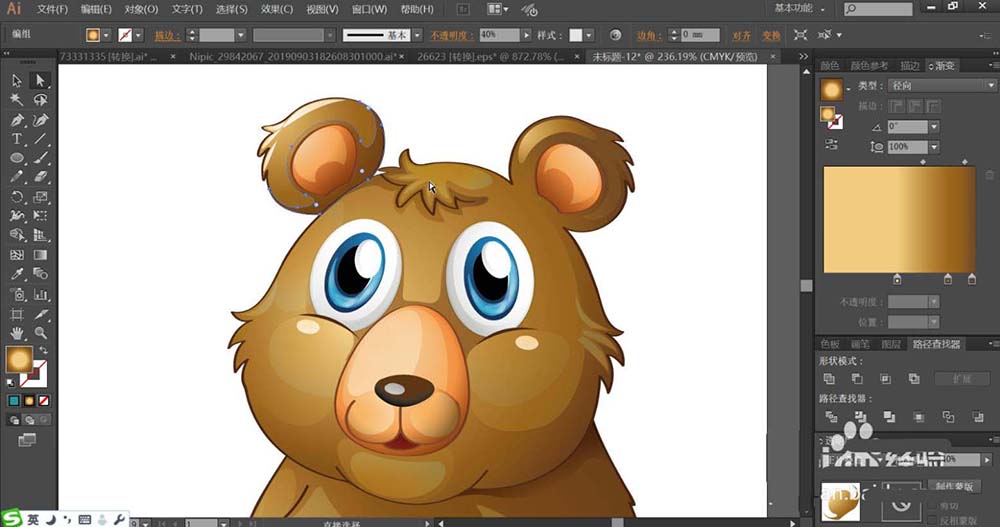Screen dimensions: 1000x527
Task: Click leftmost gradient color stop
Action: click(x=897, y=279)
